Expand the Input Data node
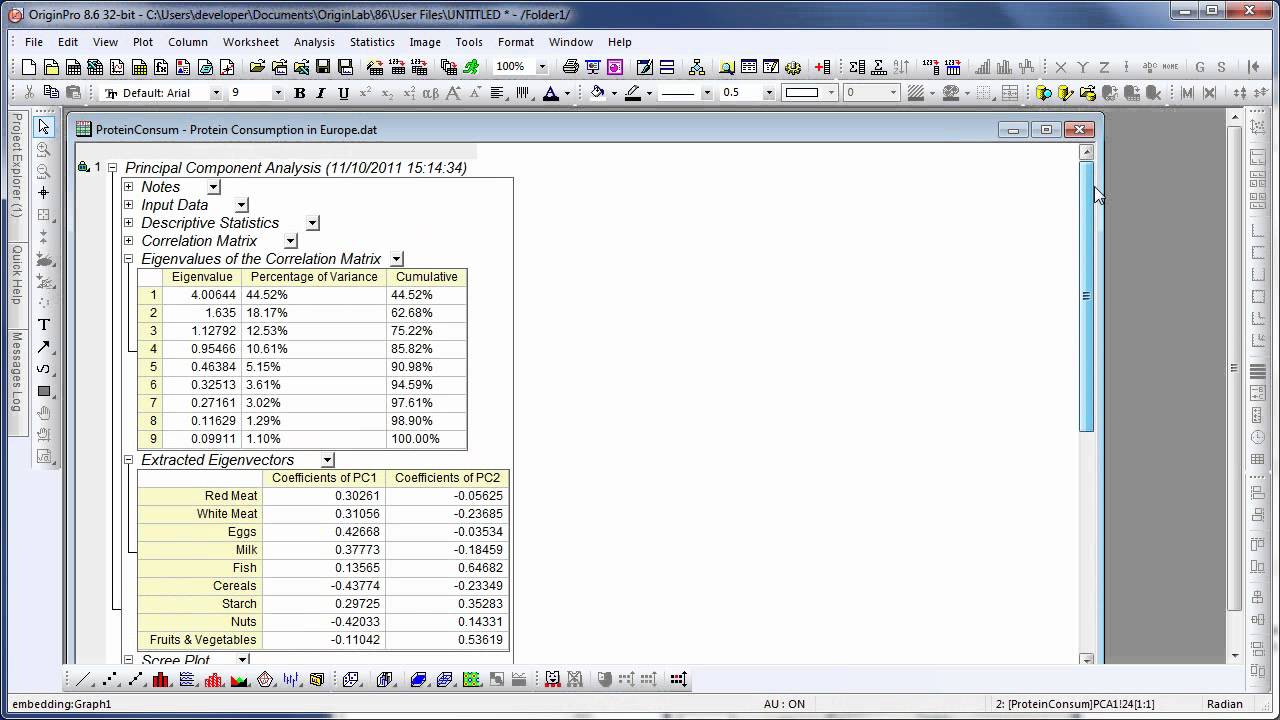 (x=128, y=205)
